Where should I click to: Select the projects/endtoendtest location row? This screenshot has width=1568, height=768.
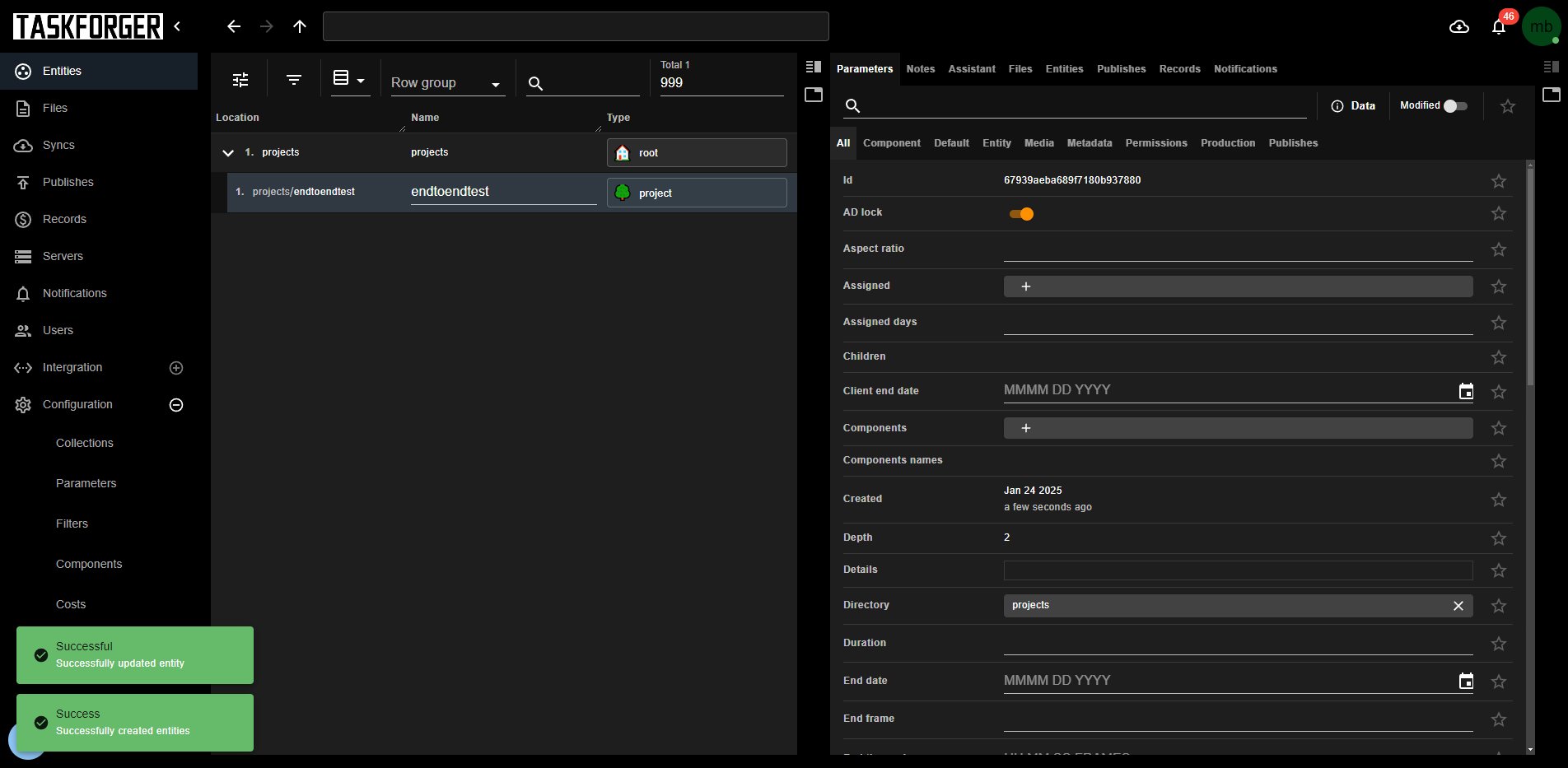click(304, 192)
